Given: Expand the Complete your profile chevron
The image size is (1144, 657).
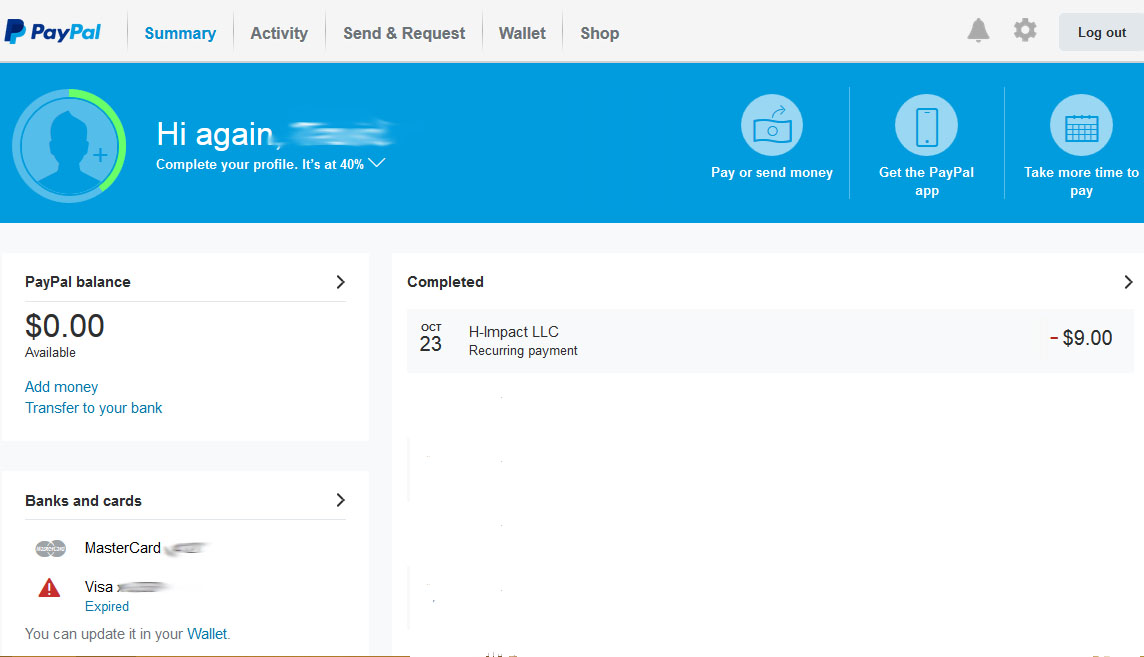Looking at the screenshot, I should click(x=376, y=163).
